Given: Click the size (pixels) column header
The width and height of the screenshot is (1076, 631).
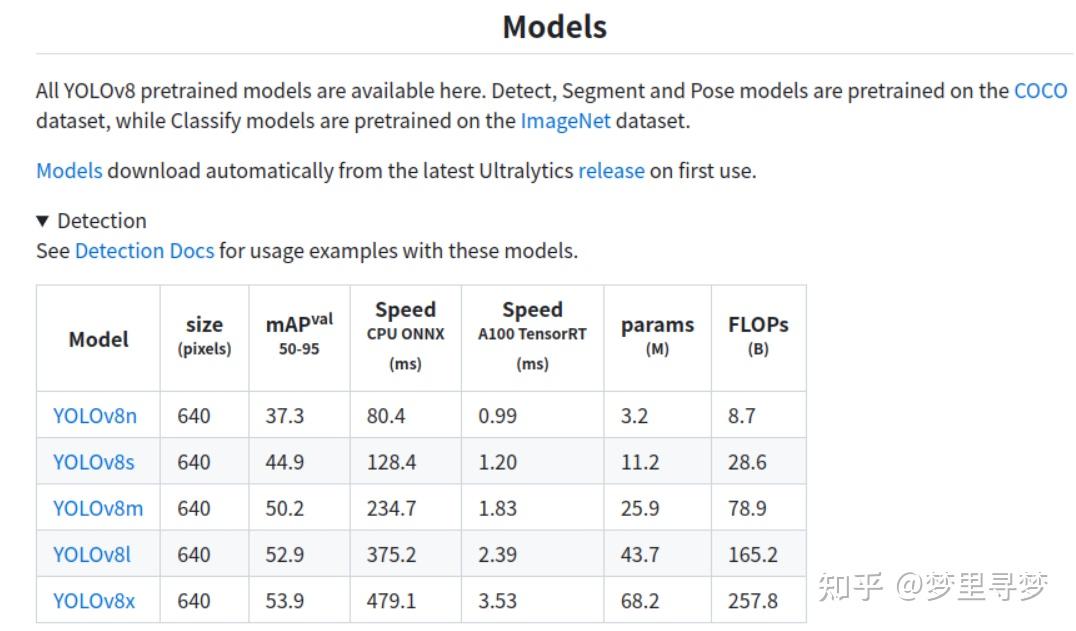Looking at the screenshot, I should coord(204,335).
